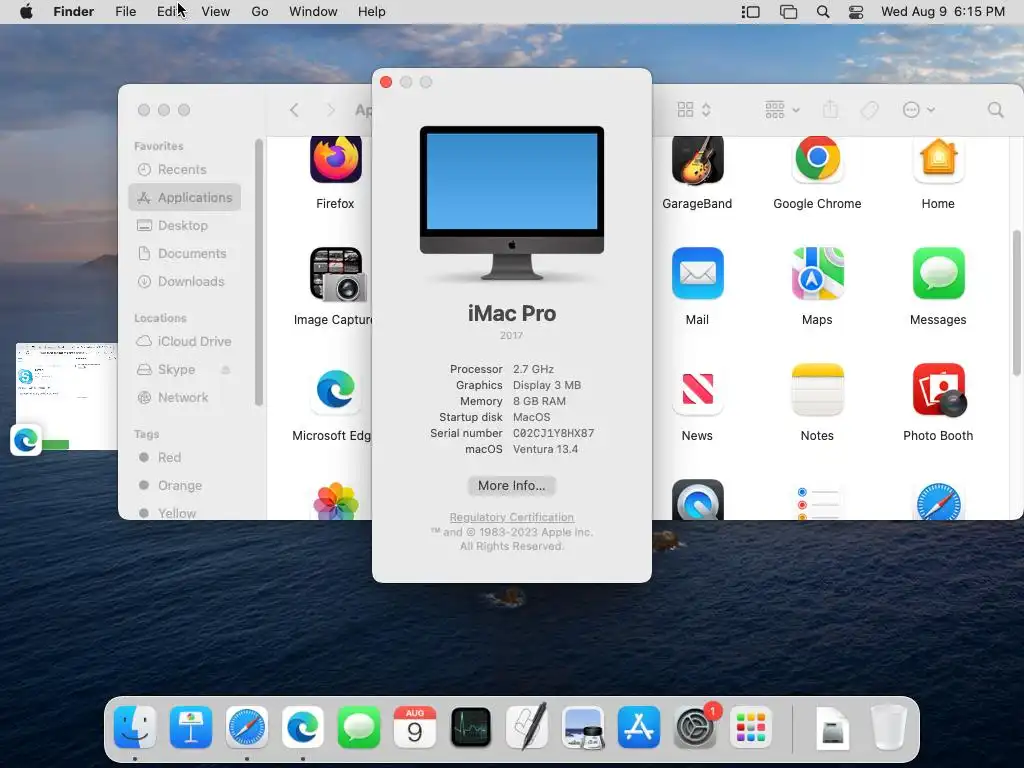The height and width of the screenshot is (768, 1024).
Task: Open the Microsoft Edge app in Finder
Action: tap(336, 390)
